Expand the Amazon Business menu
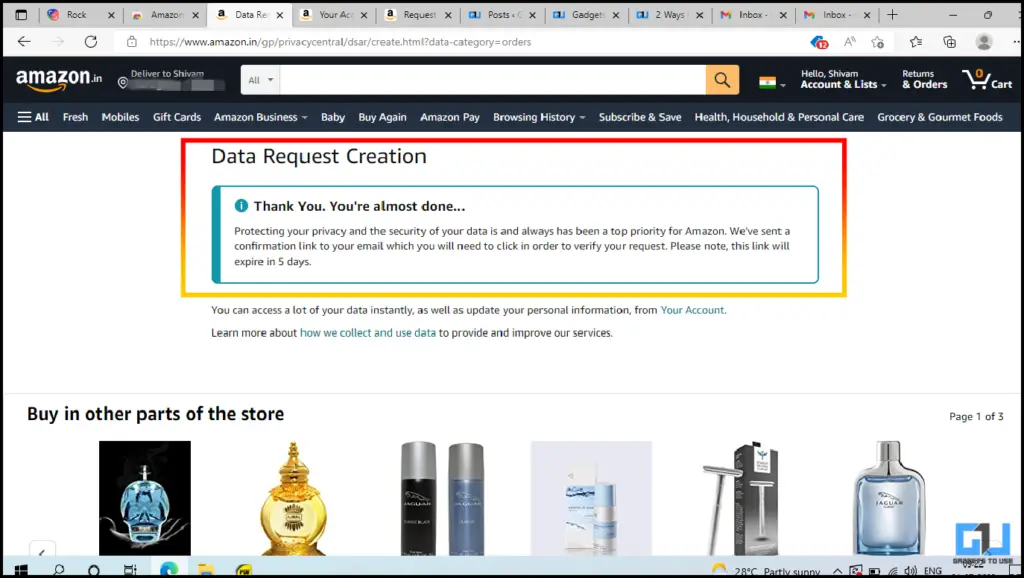This screenshot has height=578, width=1024. 261,117
